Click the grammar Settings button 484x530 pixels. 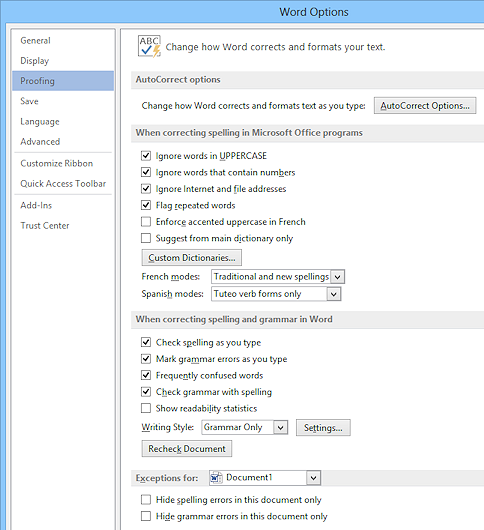[323, 428]
